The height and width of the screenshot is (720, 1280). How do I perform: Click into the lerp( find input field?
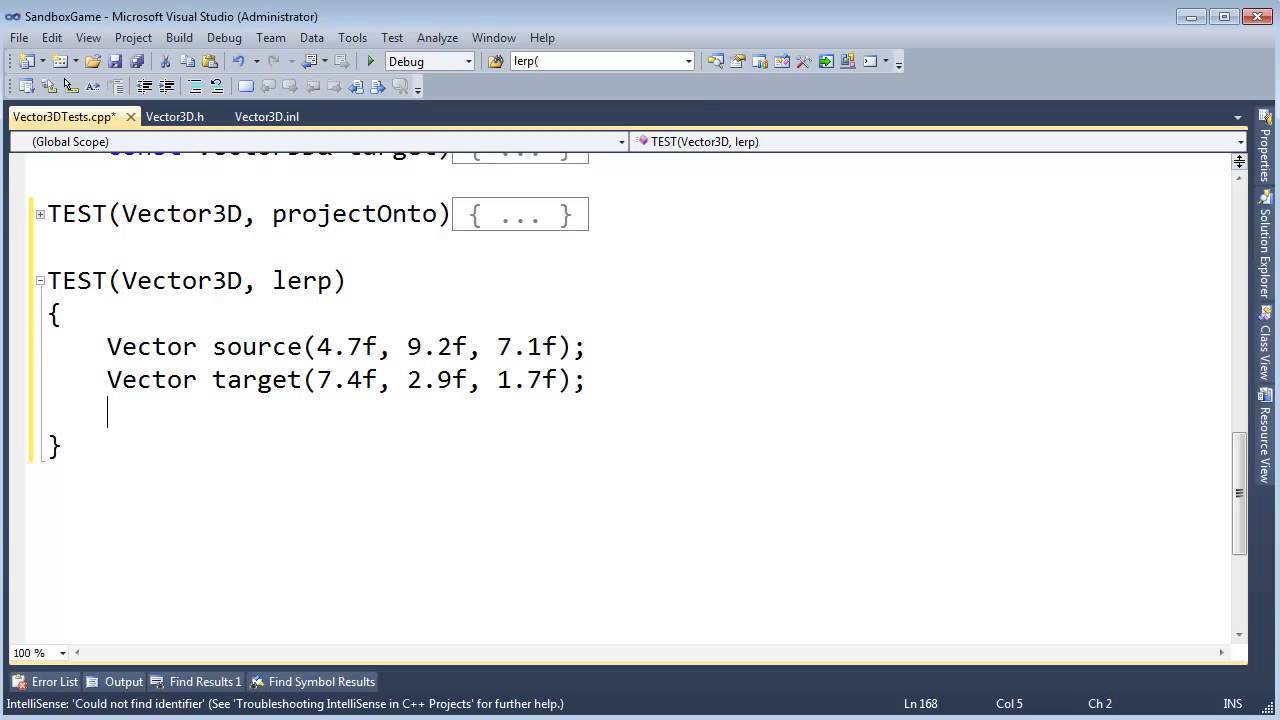pos(596,61)
